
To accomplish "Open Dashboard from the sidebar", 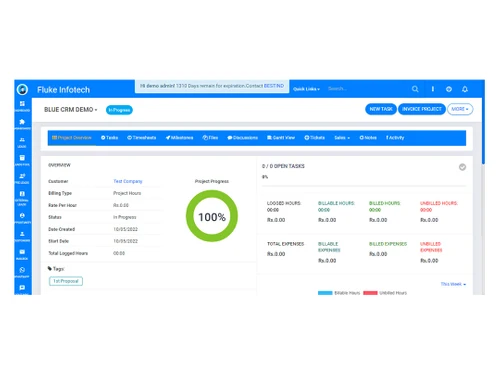I will pos(22,106).
